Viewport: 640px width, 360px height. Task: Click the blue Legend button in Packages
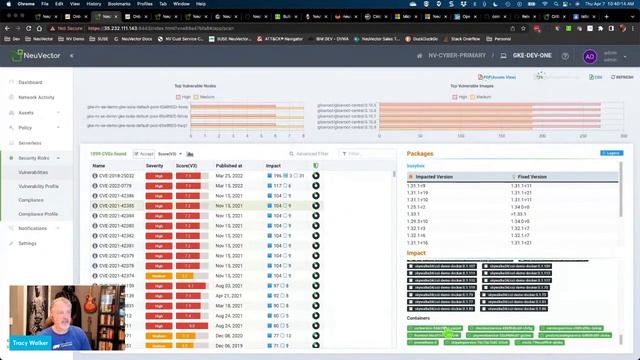click(x=611, y=153)
